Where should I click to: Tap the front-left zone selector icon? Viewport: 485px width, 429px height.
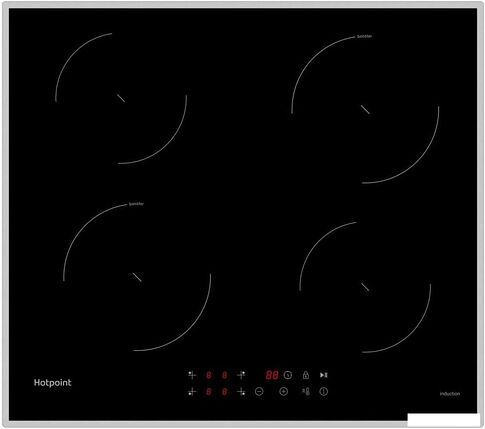click(192, 391)
